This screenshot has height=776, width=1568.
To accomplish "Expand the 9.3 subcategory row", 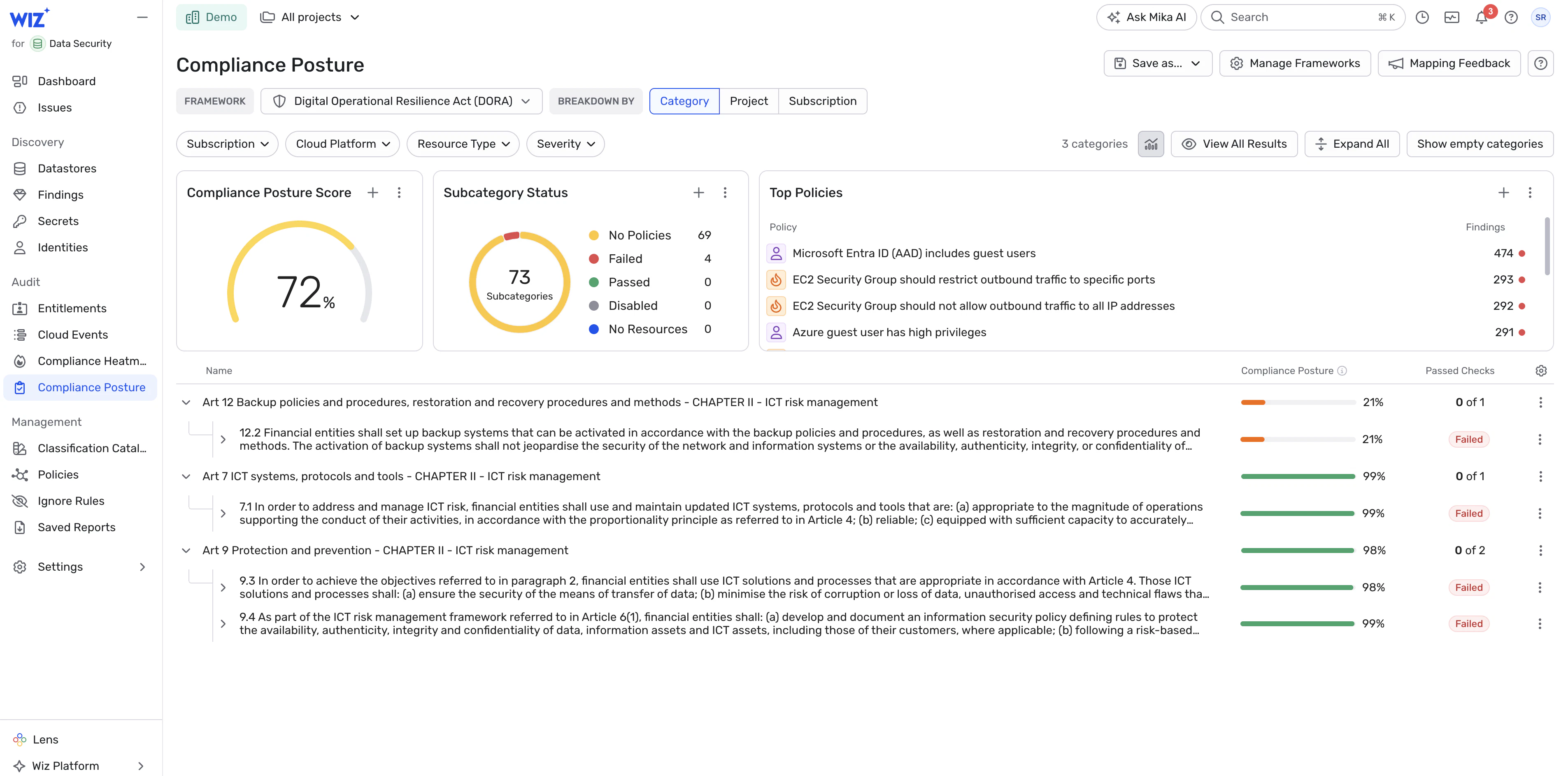I will [x=223, y=587].
